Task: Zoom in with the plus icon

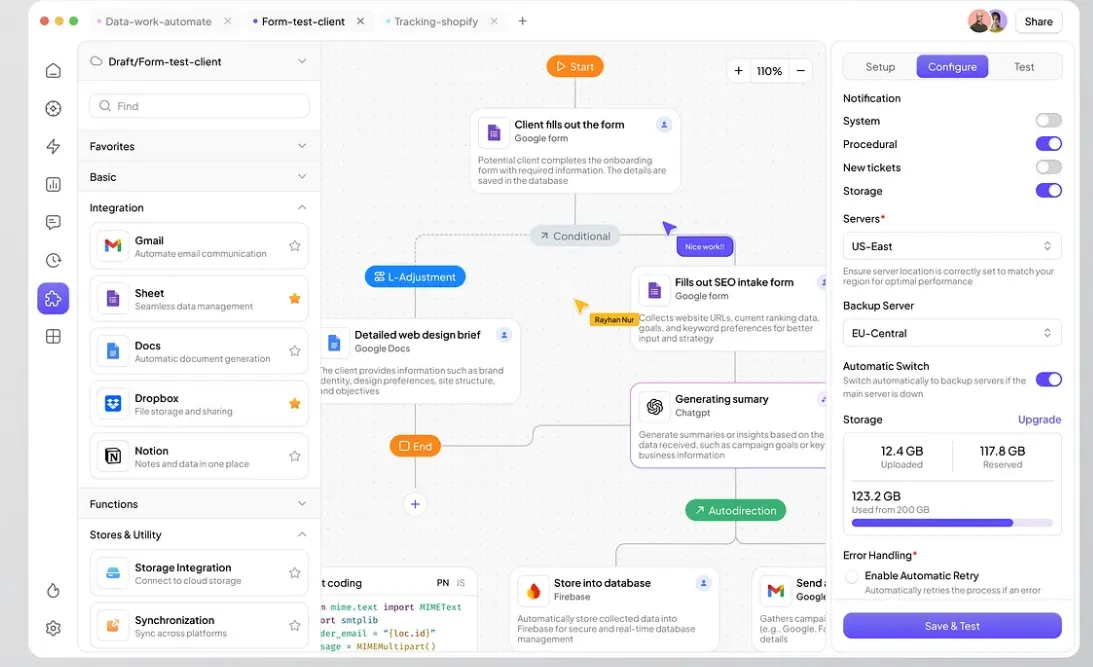Action: pos(739,70)
